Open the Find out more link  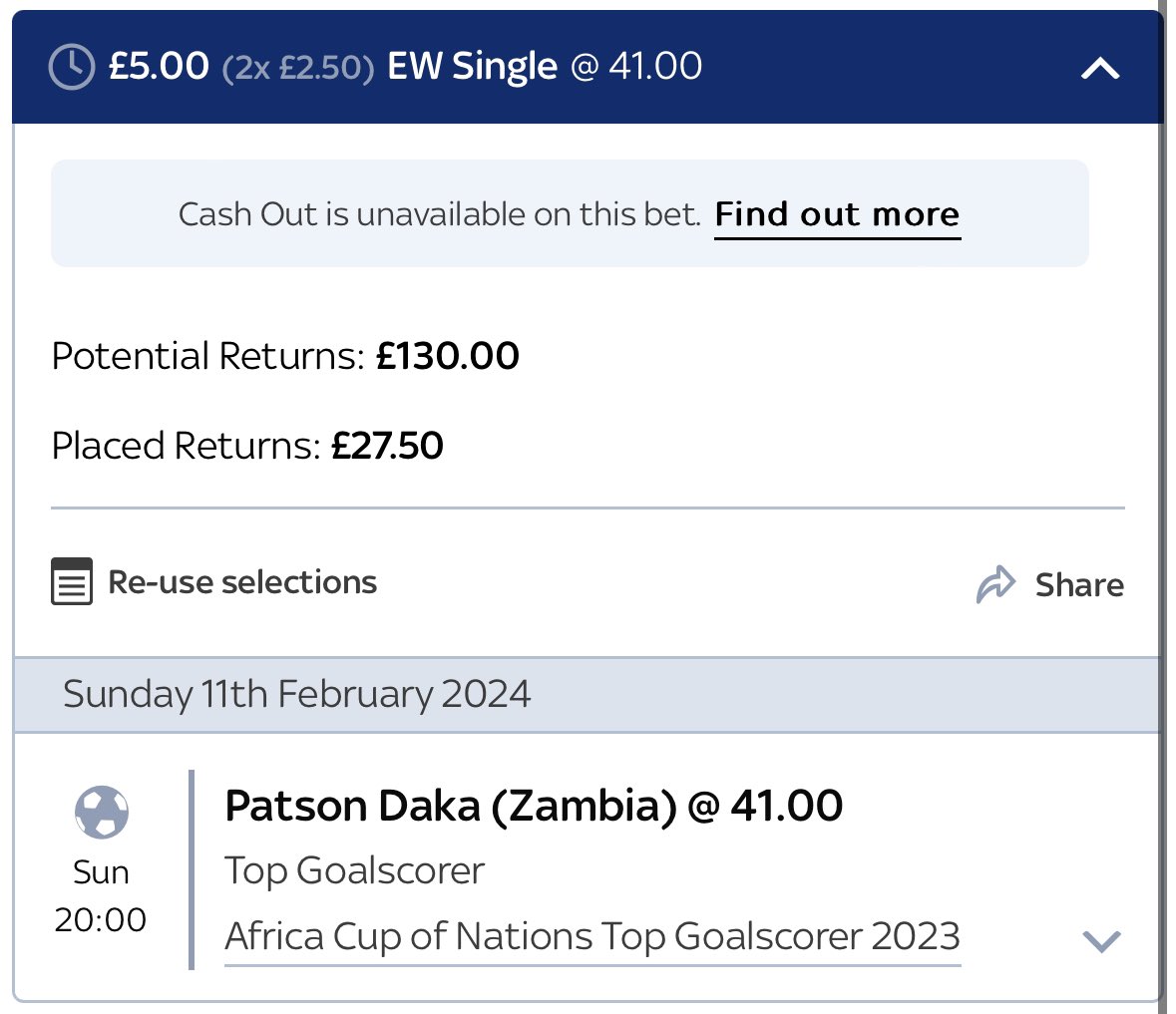(x=837, y=214)
